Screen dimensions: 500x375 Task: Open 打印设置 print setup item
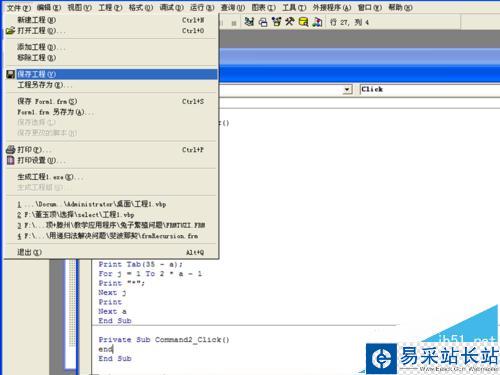pos(111,160)
